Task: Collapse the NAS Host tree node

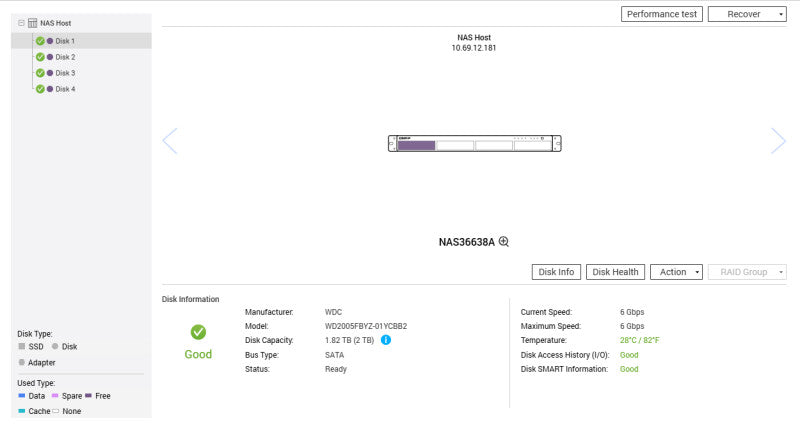Action: click(21, 23)
